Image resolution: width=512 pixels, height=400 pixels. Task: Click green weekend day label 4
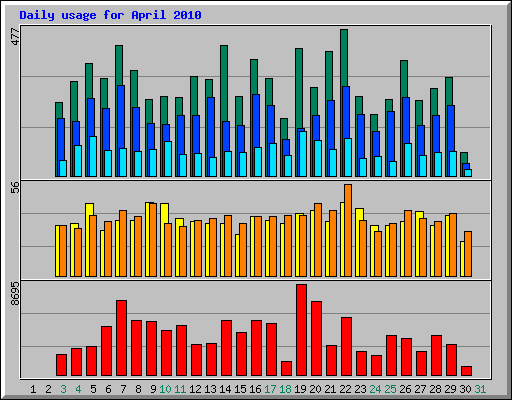(x=78, y=389)
